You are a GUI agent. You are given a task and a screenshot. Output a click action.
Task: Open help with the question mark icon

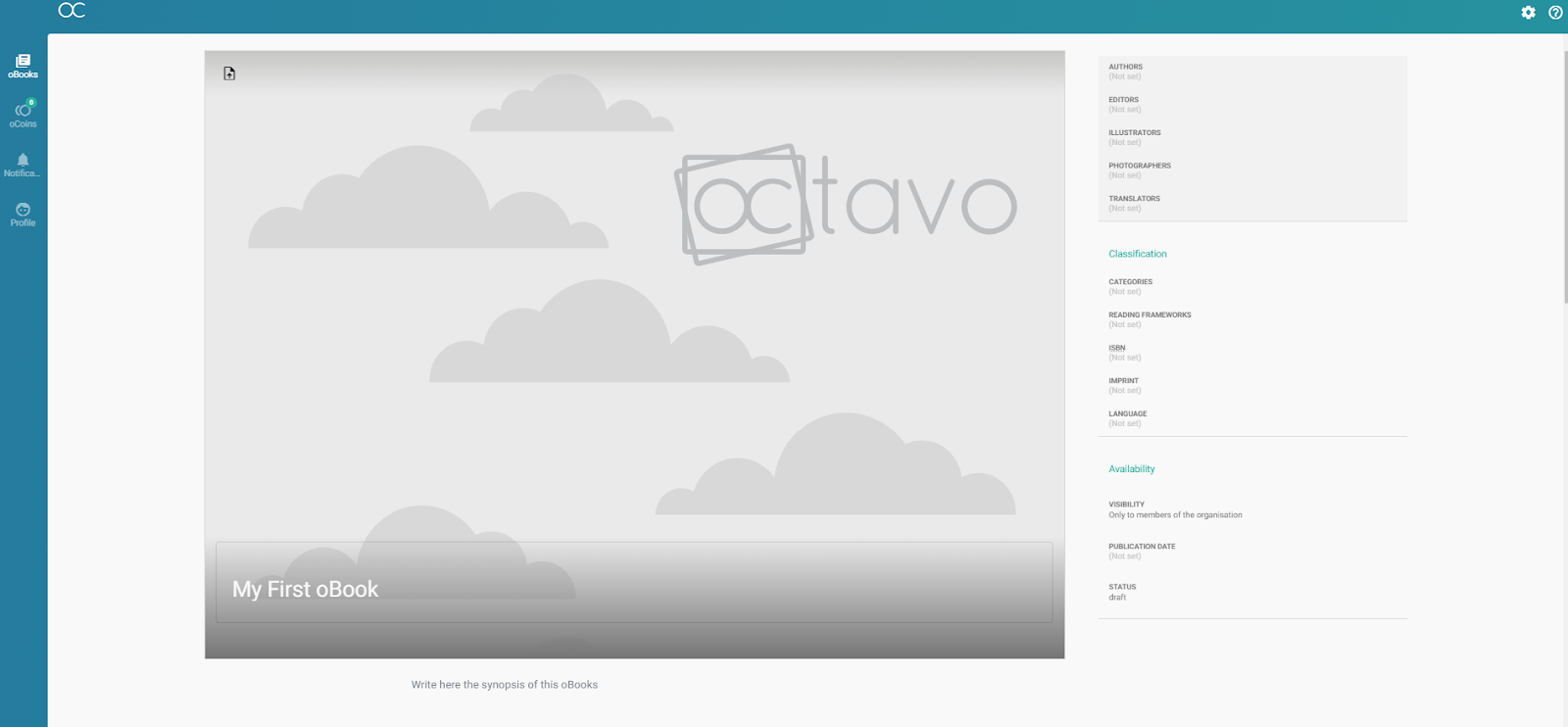click(1555, 13)
